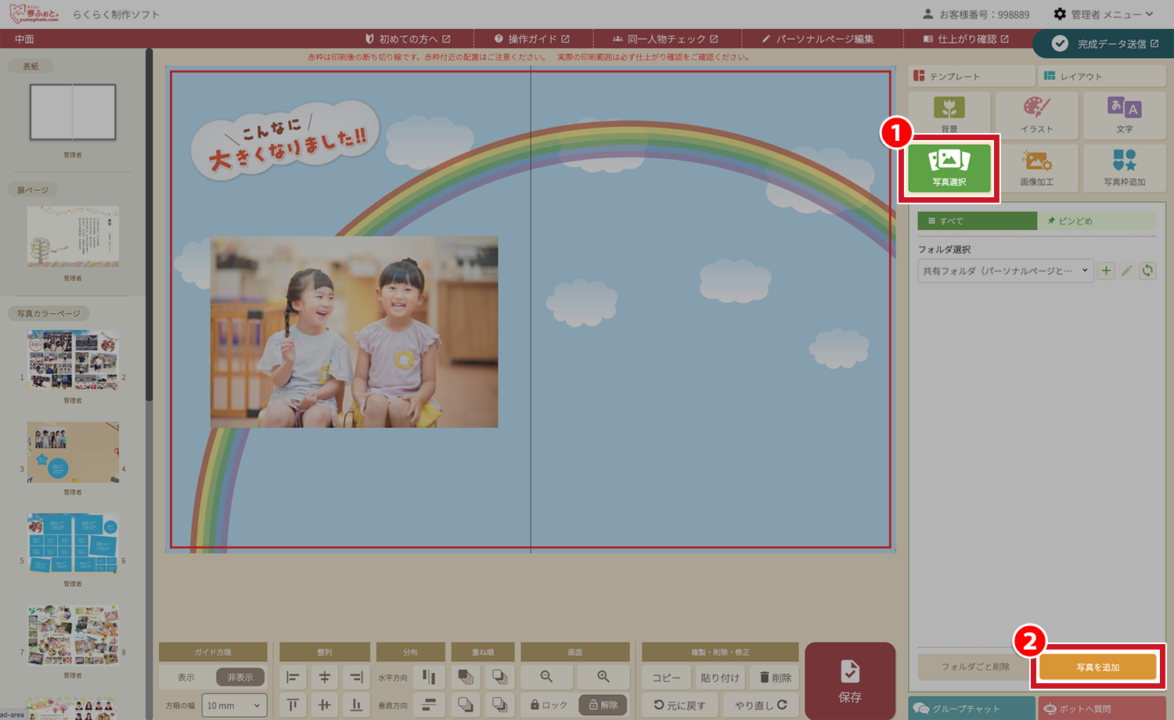Click the フォルダごと削除 button

975,667
